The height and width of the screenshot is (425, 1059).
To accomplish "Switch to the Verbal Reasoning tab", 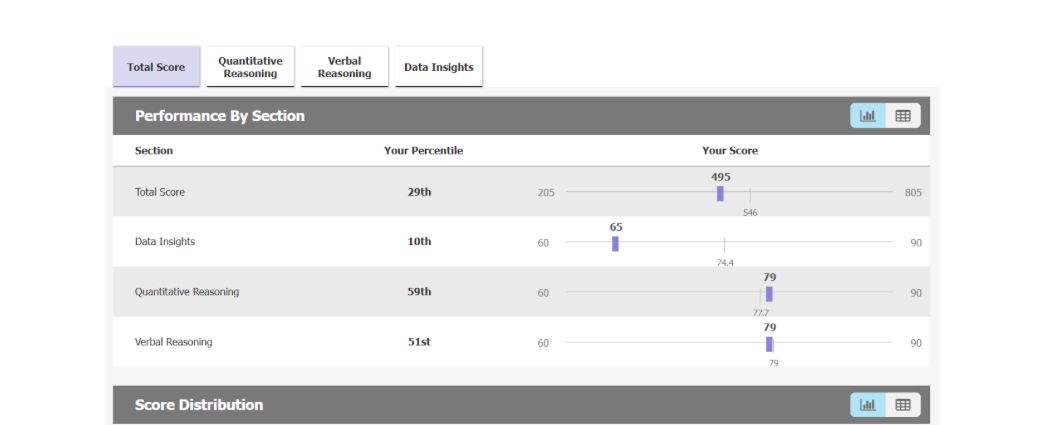I will (344, 67).
